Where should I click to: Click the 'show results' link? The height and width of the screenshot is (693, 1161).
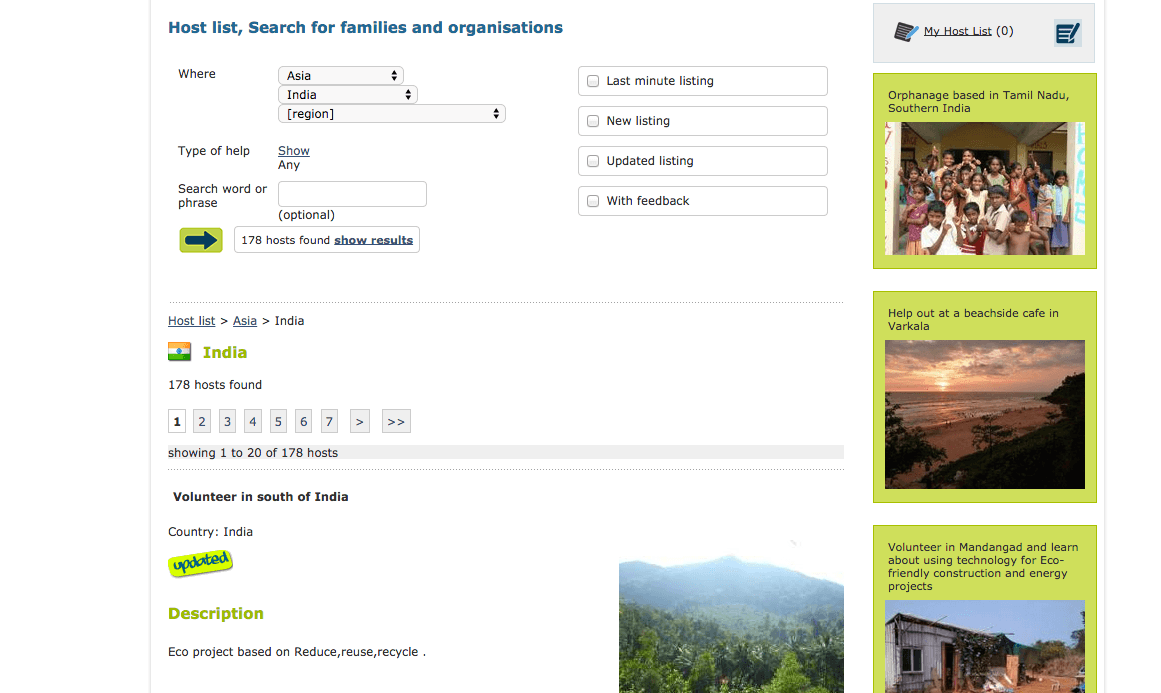(x=373, y=240)
